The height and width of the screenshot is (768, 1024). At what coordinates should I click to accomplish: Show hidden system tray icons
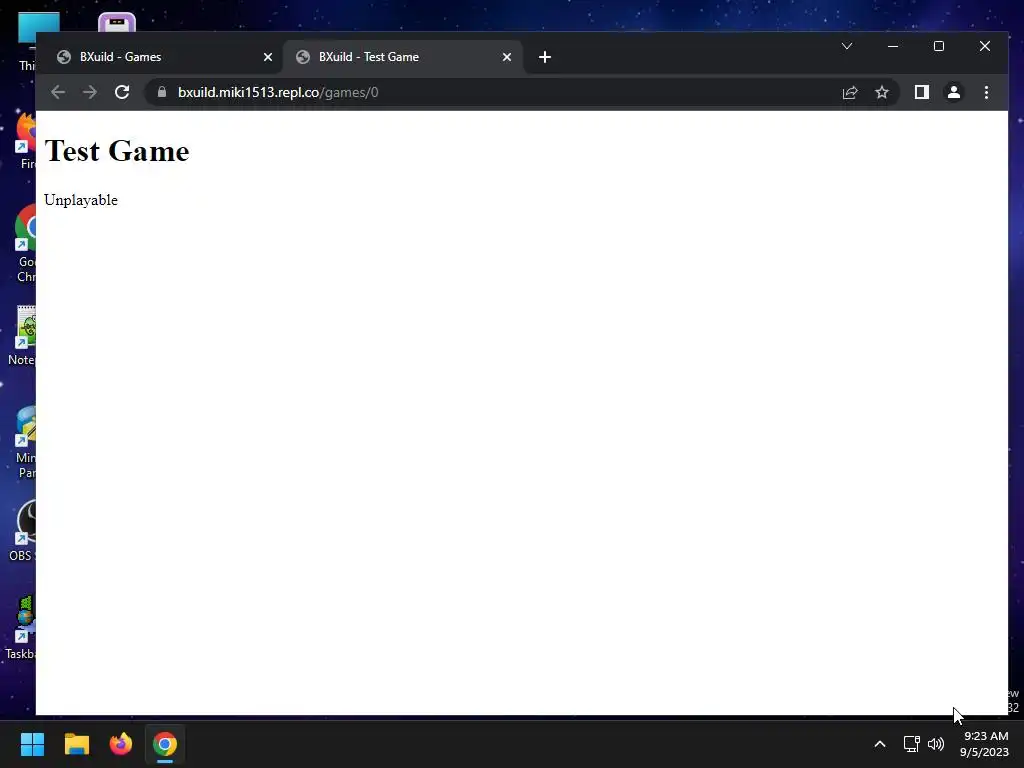(880, 744)
